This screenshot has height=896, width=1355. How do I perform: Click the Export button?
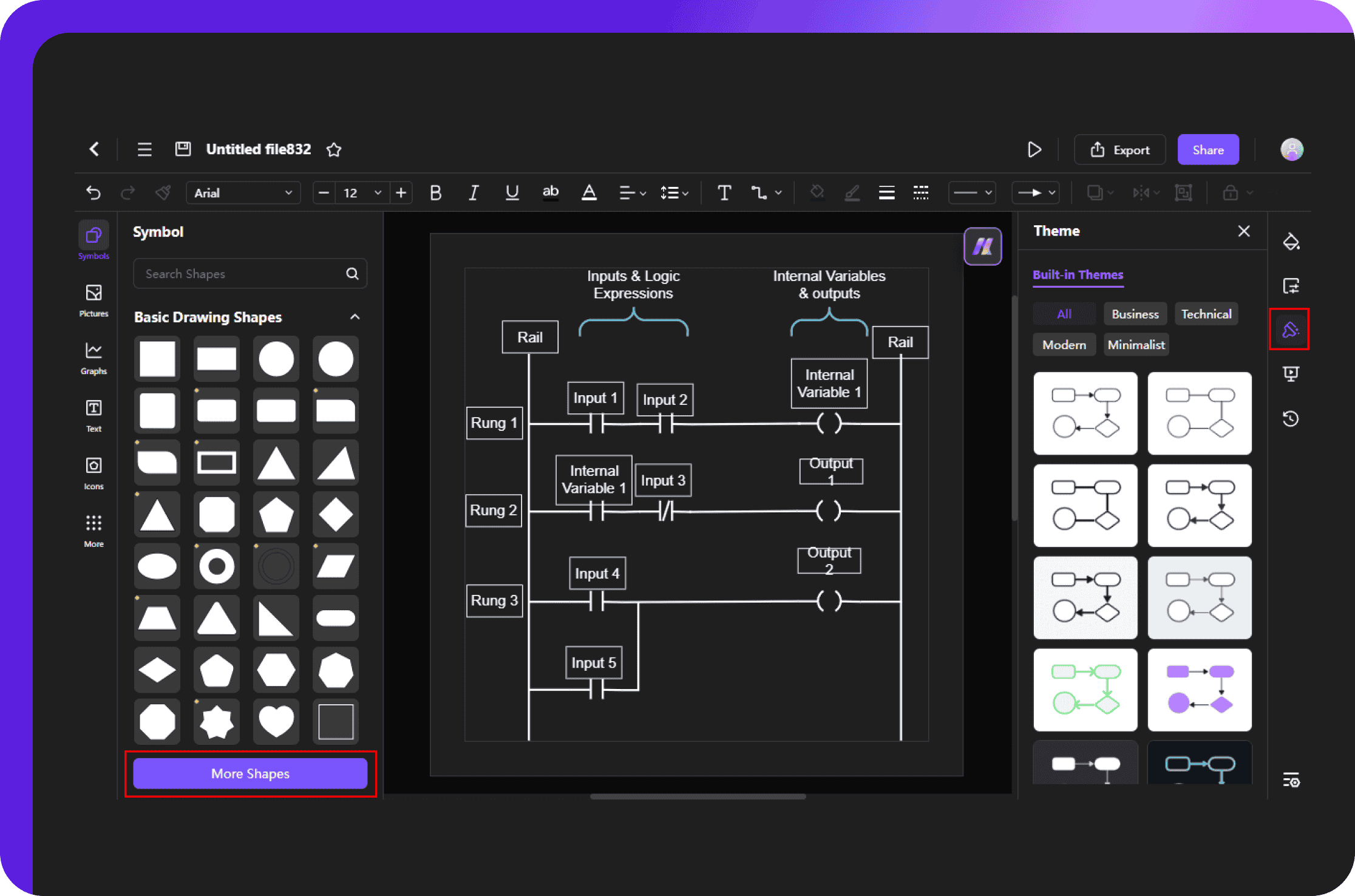[1119, 149]
